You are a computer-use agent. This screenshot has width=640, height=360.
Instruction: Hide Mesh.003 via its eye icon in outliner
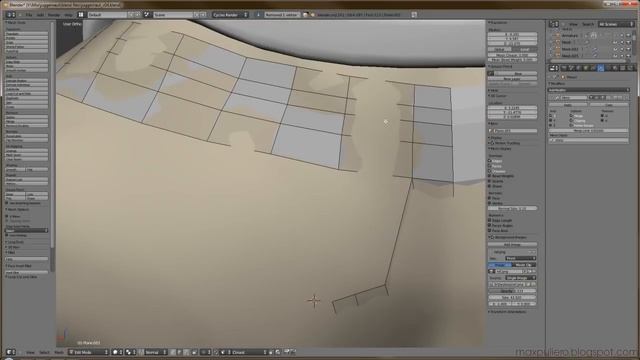615,49
